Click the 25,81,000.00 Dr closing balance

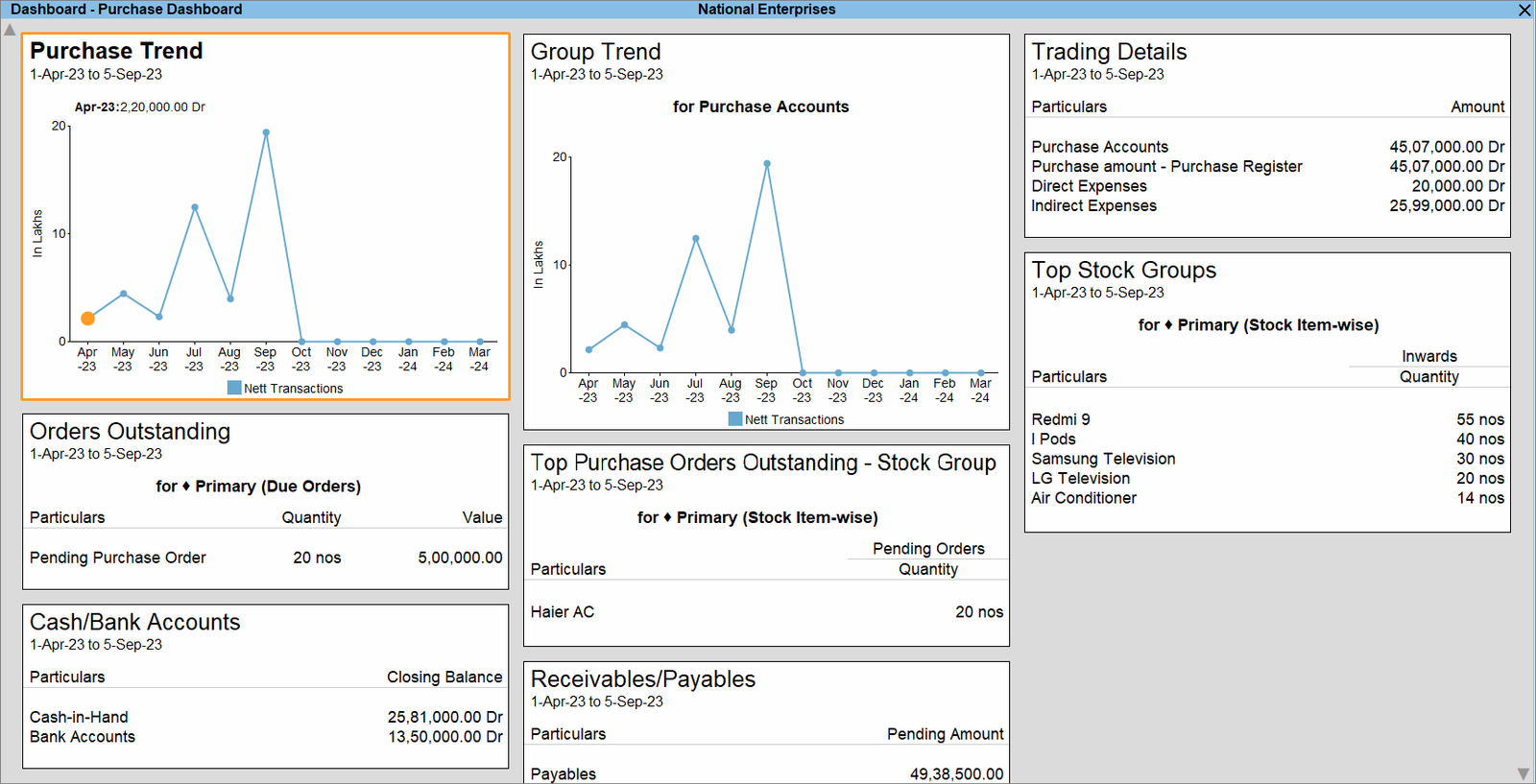445,717
